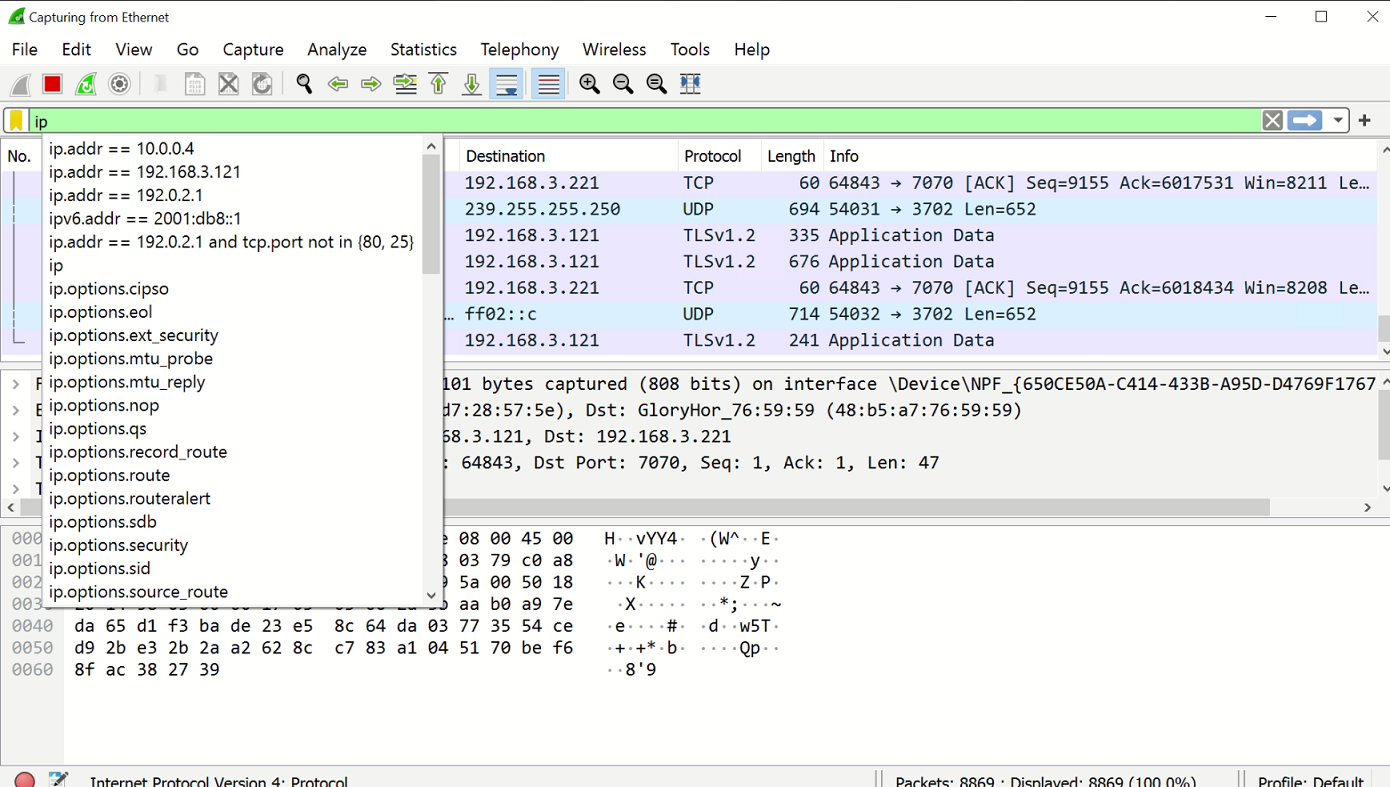1390x787 pixels.
Task: Open the Help menu
Action: 752,49
